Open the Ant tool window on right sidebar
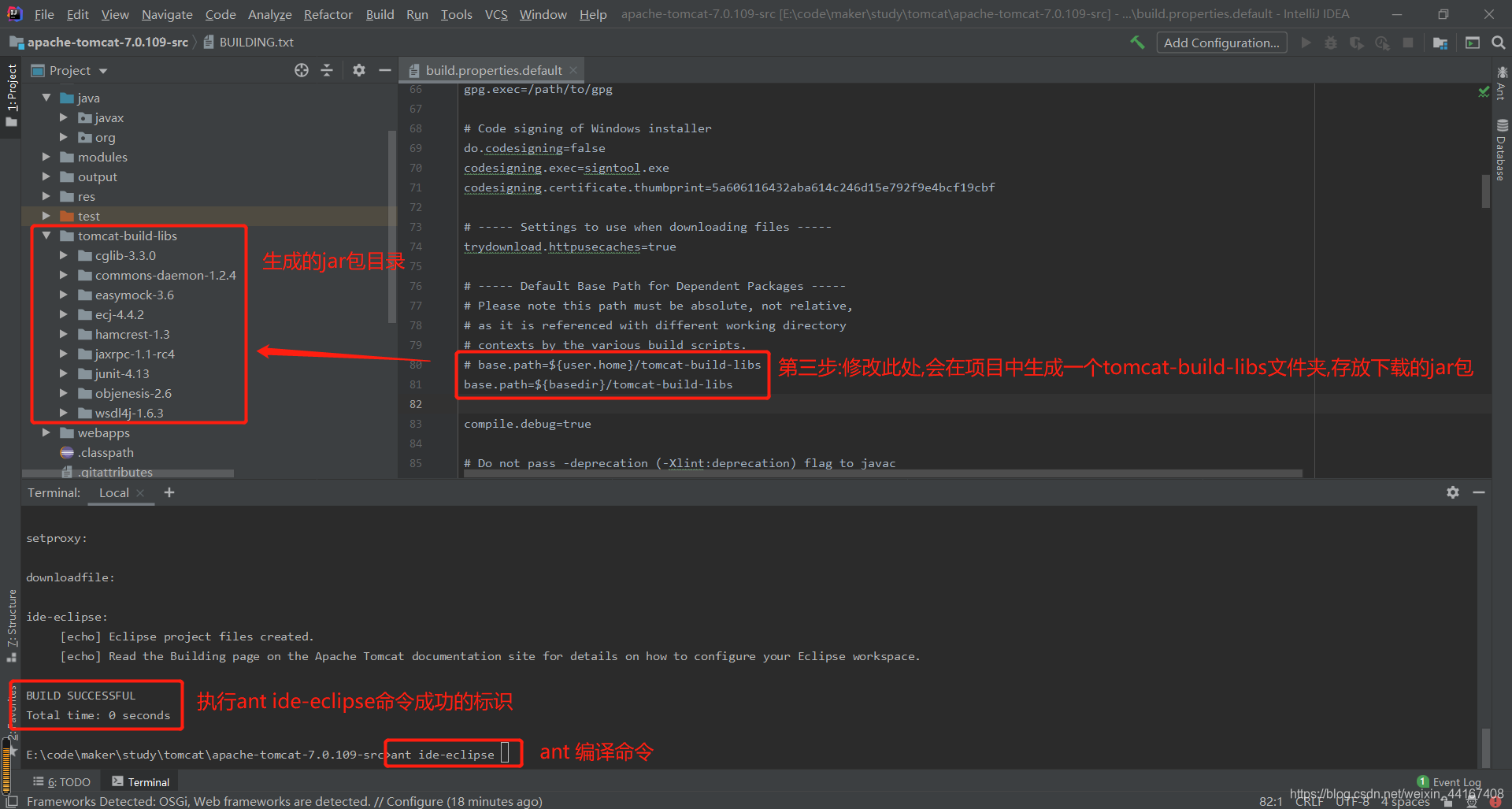 pyautogui.click(x=1501, y=83)
